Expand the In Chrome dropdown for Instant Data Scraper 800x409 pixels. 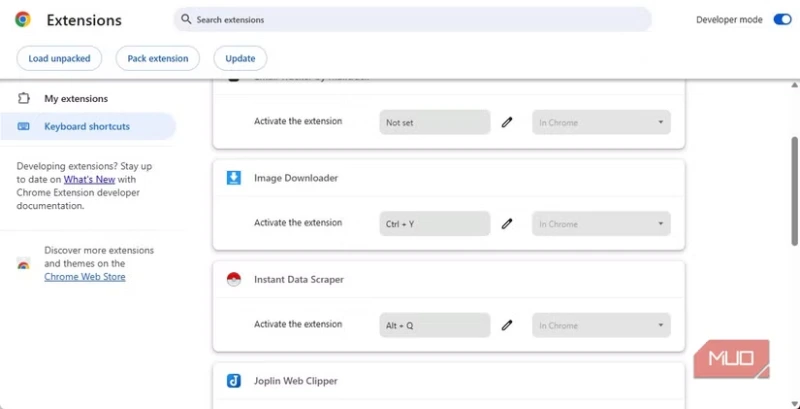601,325
